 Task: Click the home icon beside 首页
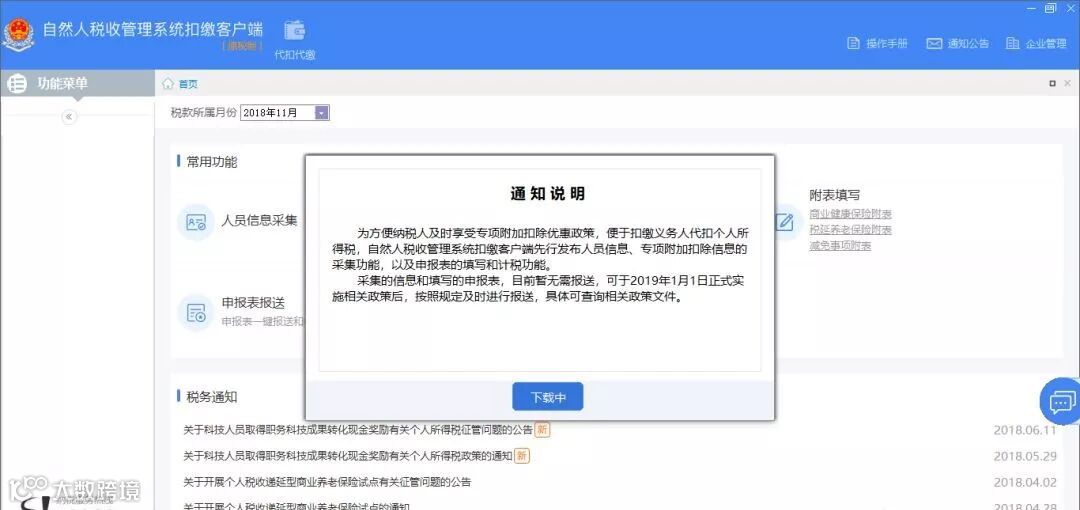[x=167, y=84]
